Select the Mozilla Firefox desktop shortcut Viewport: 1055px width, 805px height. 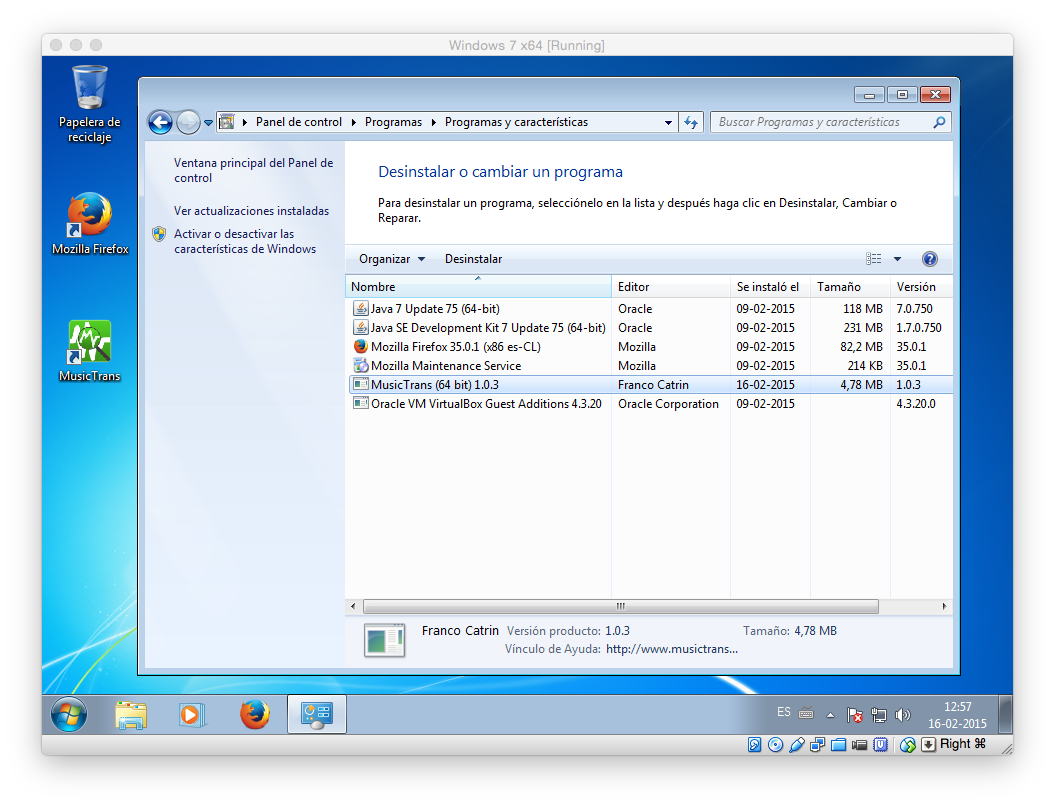click(x=89, y=224)
